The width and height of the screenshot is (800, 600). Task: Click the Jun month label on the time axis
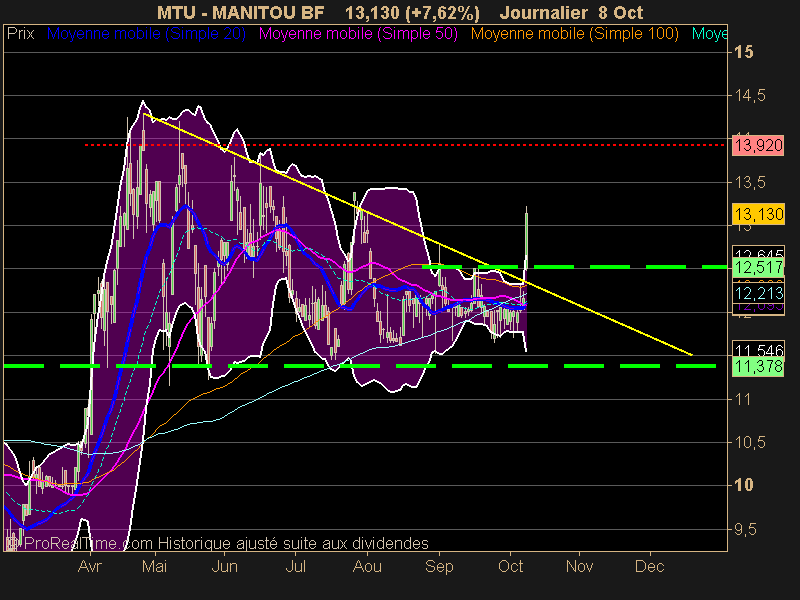click(224, 566)
